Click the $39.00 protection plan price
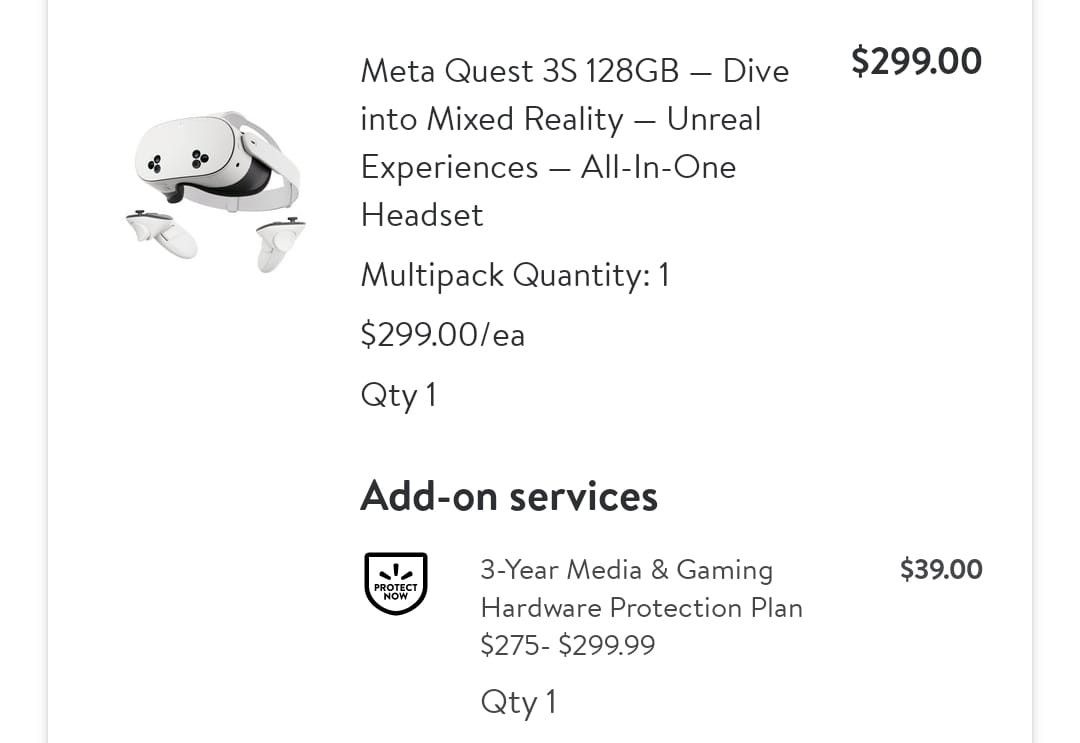 pyautogui.click(x=941, y=570)
